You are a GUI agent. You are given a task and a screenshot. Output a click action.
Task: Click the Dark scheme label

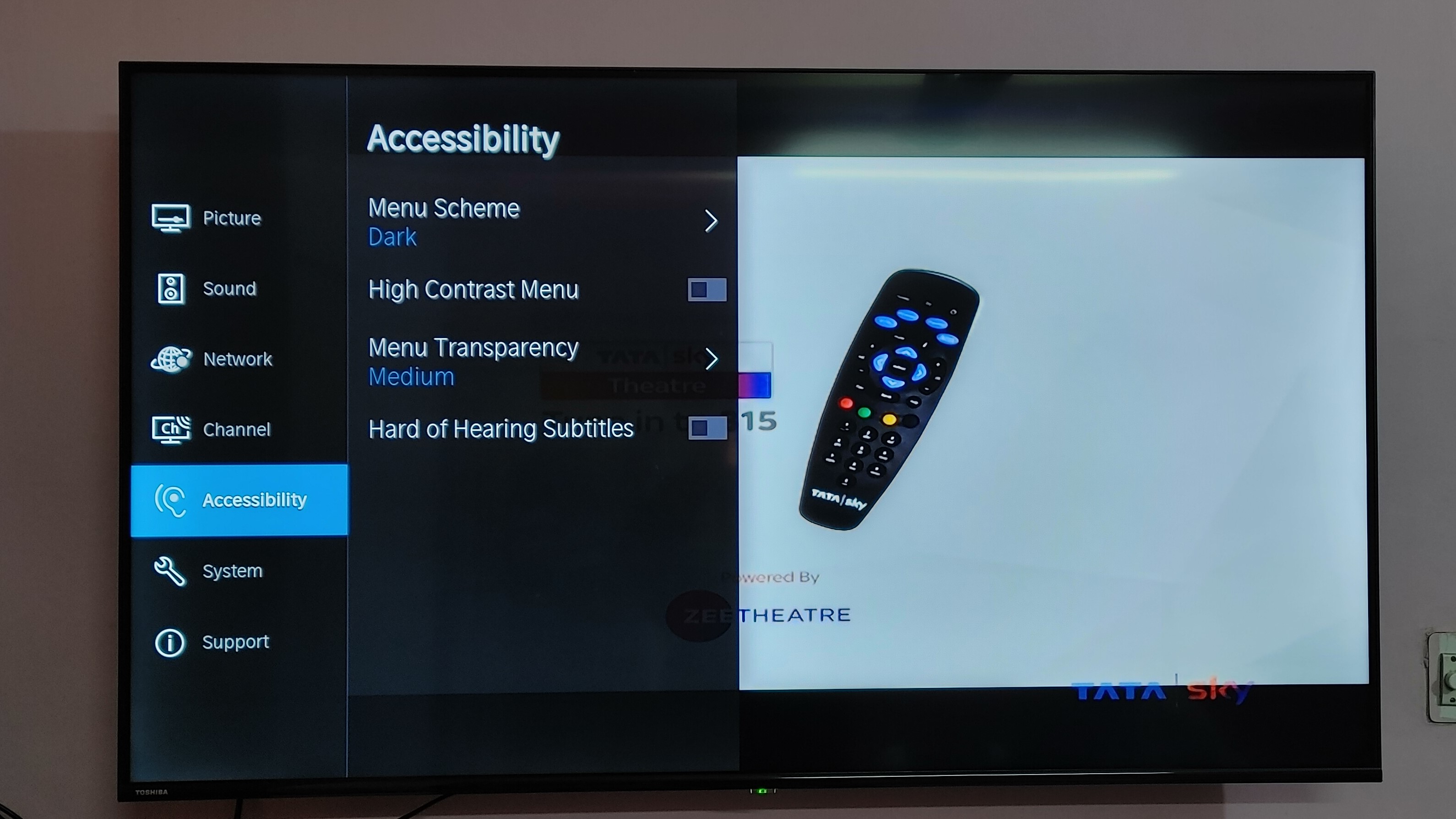coord(392,236)
